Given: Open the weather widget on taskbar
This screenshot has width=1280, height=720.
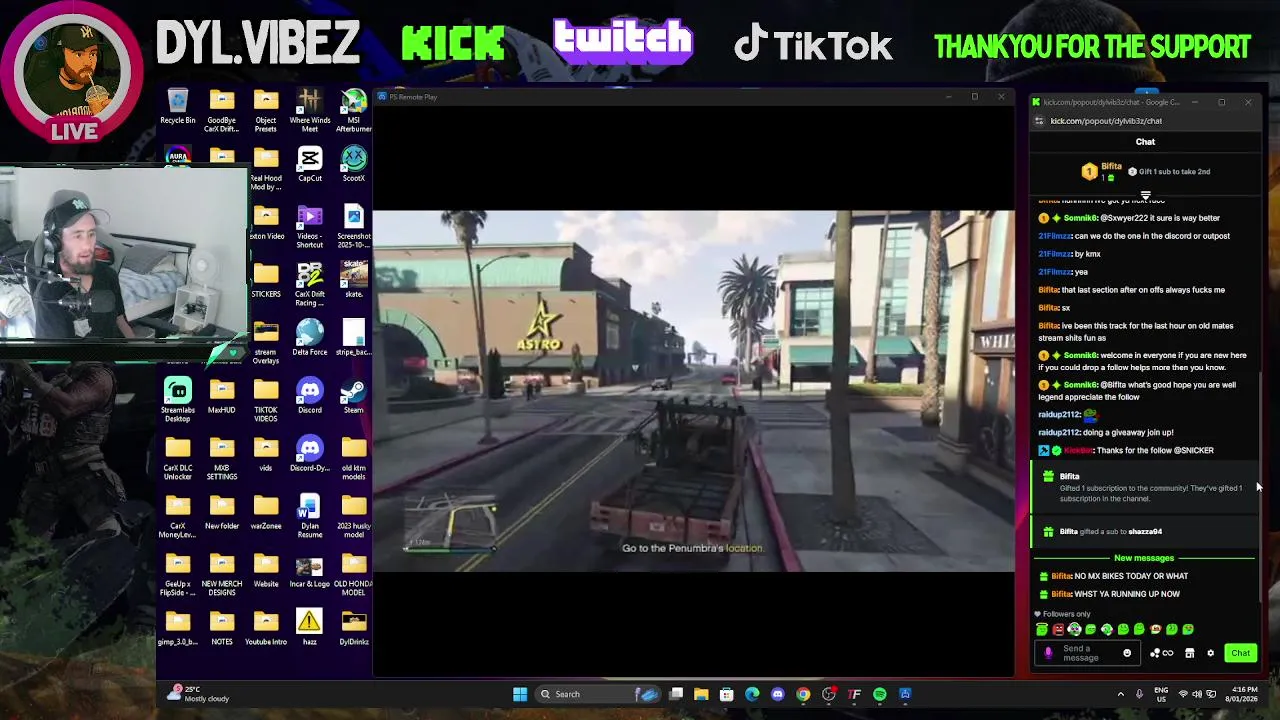Looking at the screenshot, I should [x=200, y=694].
